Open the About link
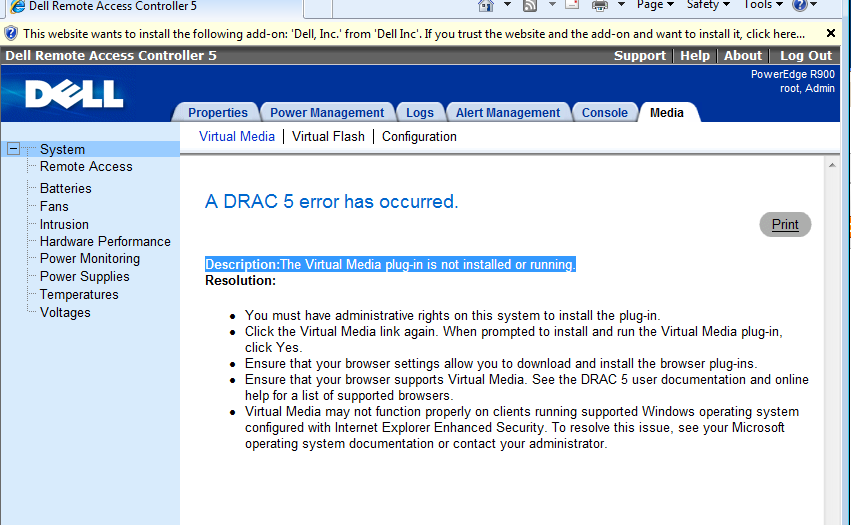 [742, 55]
